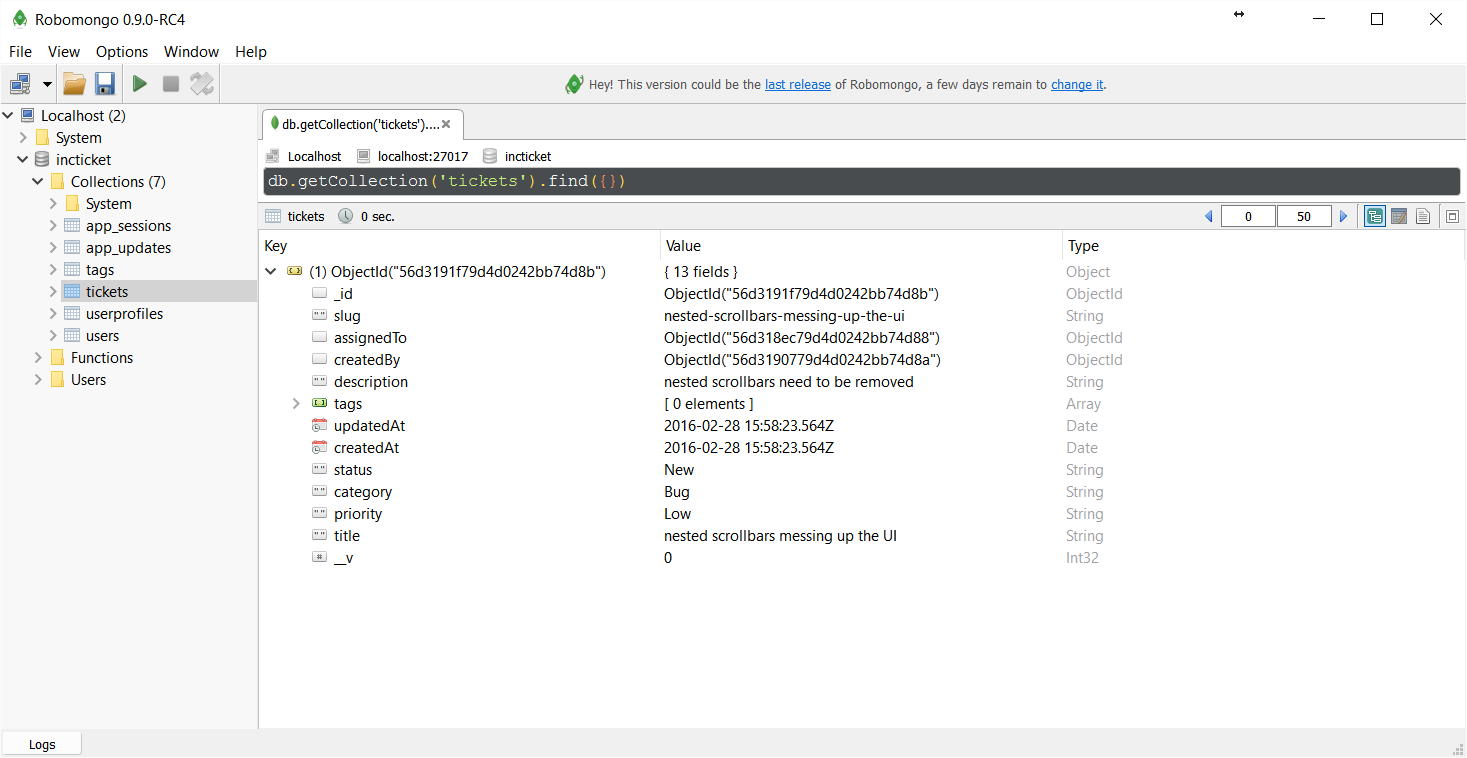Follow the 'change it' link

1076,84
